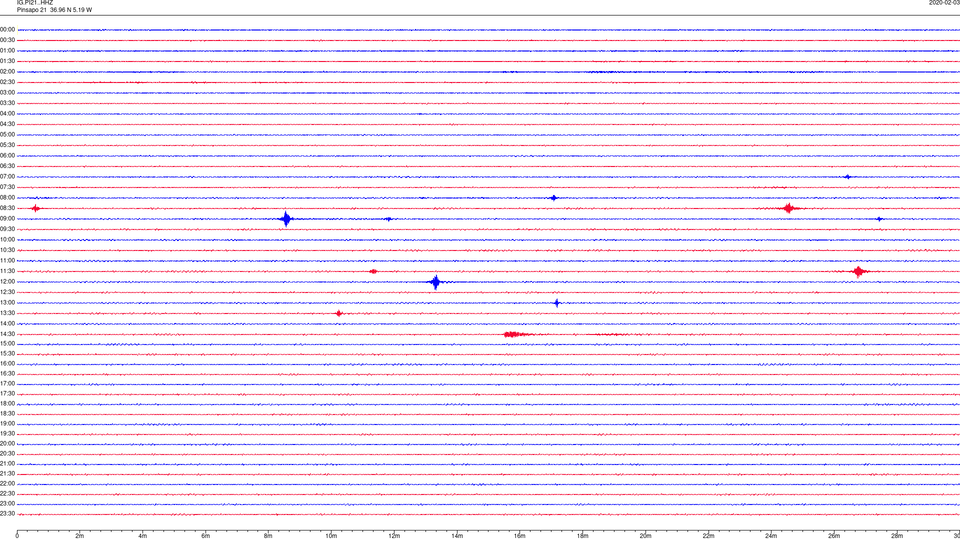960x540 pixels.
Task: Select the 02:00 row label
Action: (7, 72)
